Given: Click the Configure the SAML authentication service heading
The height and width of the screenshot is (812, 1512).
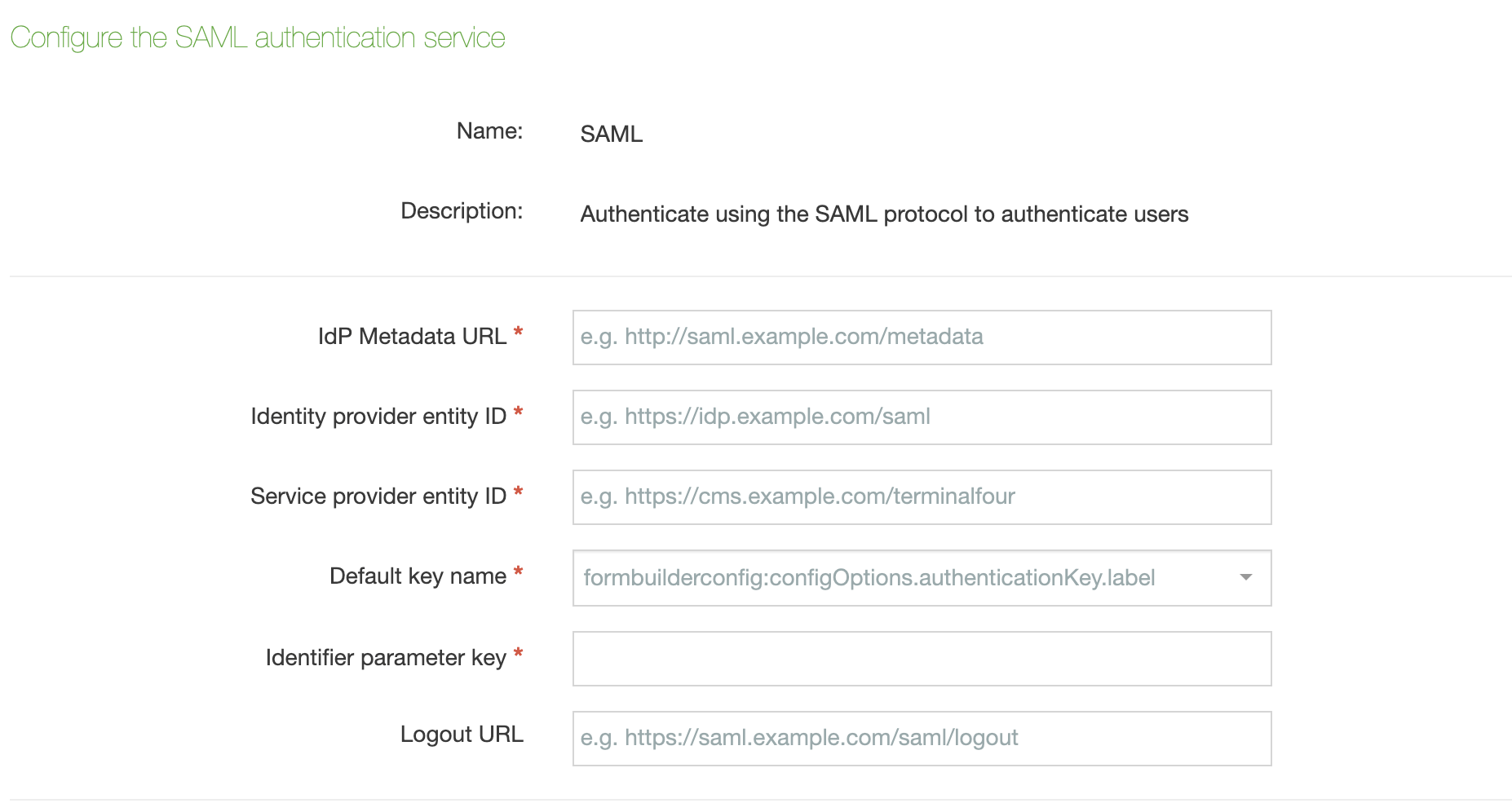Looking at the screenshot, I should [259, 38].
